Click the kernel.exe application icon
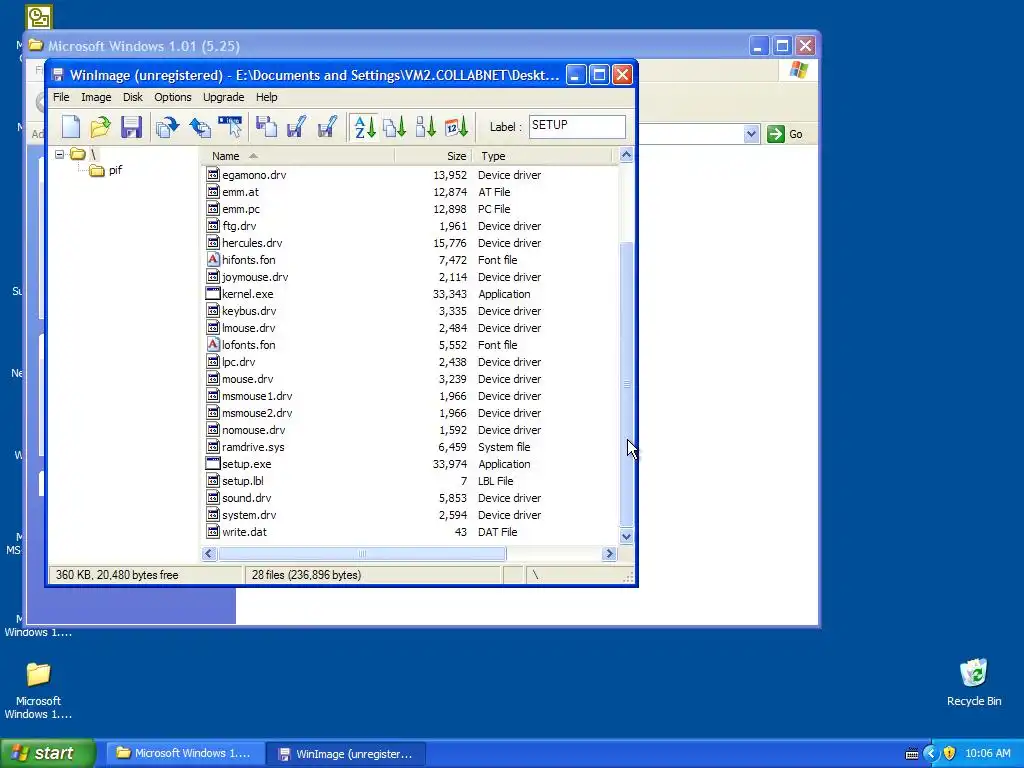 coord(213,293)
